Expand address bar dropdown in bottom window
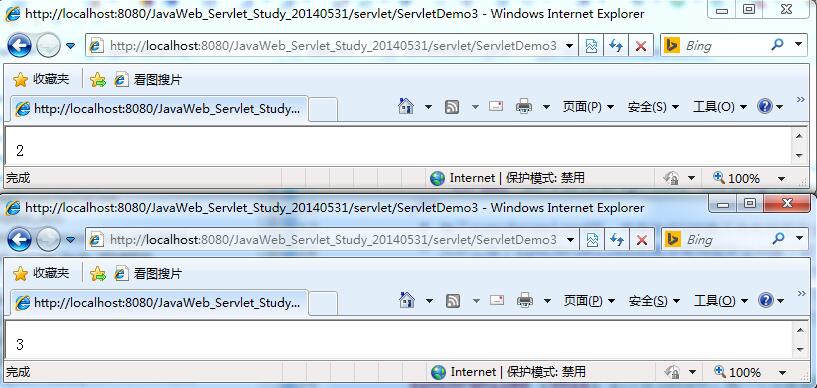Screen dimensions: 817x388 (x=570, y=240)
